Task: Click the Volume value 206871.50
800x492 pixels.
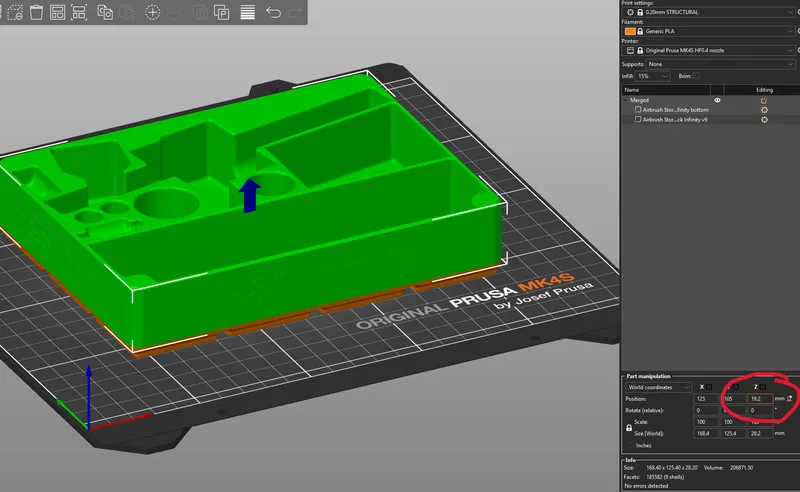Action: [x=741, y=468]
